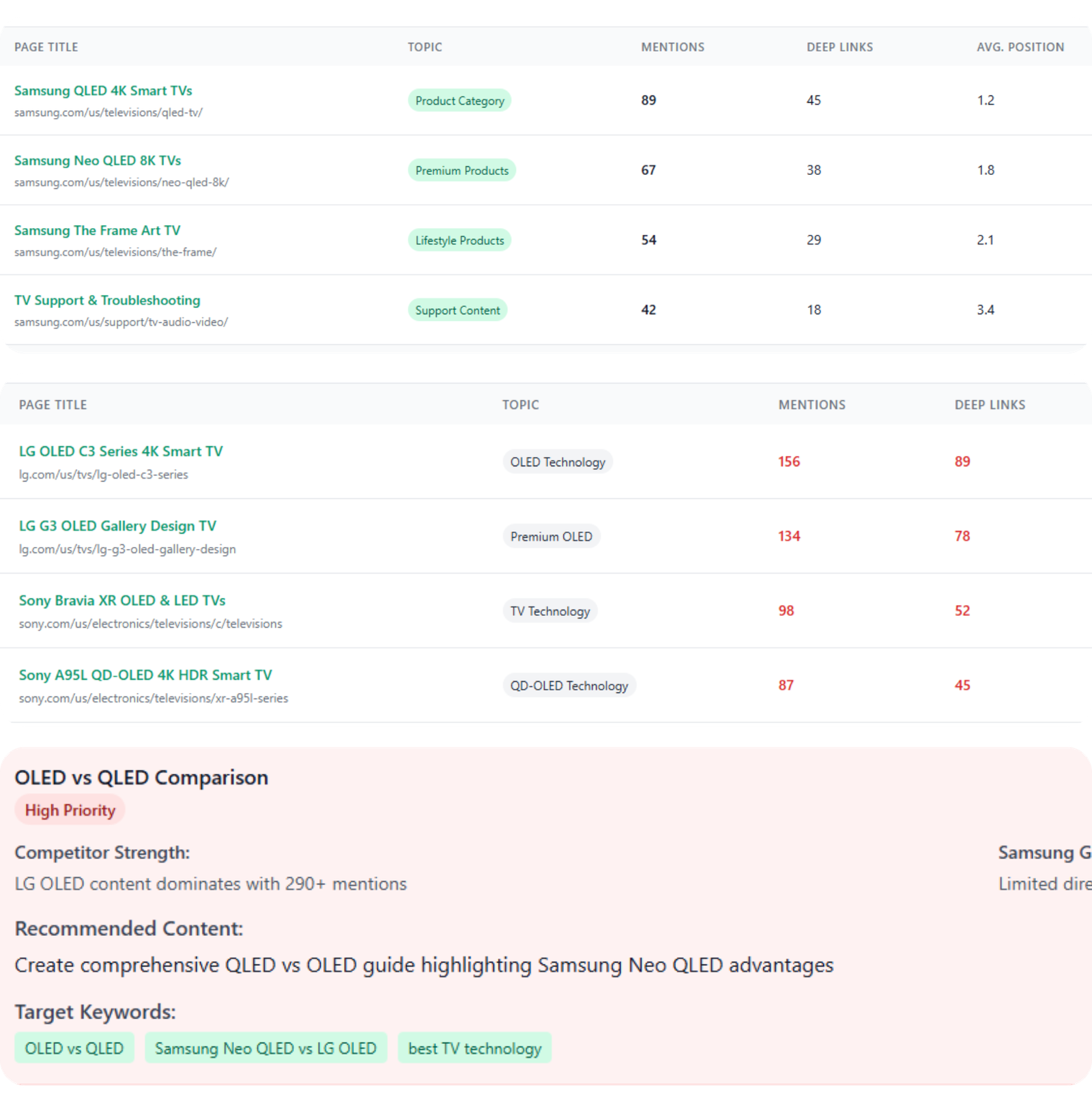Open Samsung QLED 4K Smart TVs link
The width and height of the screenshot is (1092, 1100).
pos(103,91)
